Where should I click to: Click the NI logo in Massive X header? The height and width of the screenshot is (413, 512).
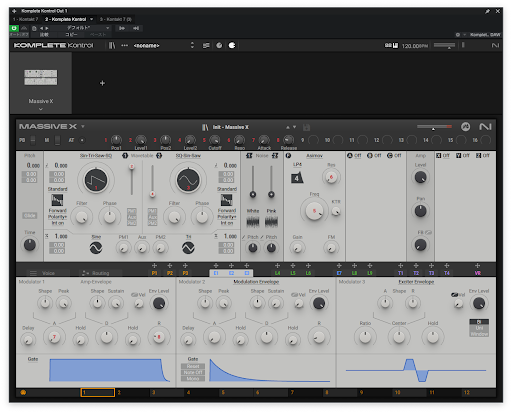[x=485, y=127]
